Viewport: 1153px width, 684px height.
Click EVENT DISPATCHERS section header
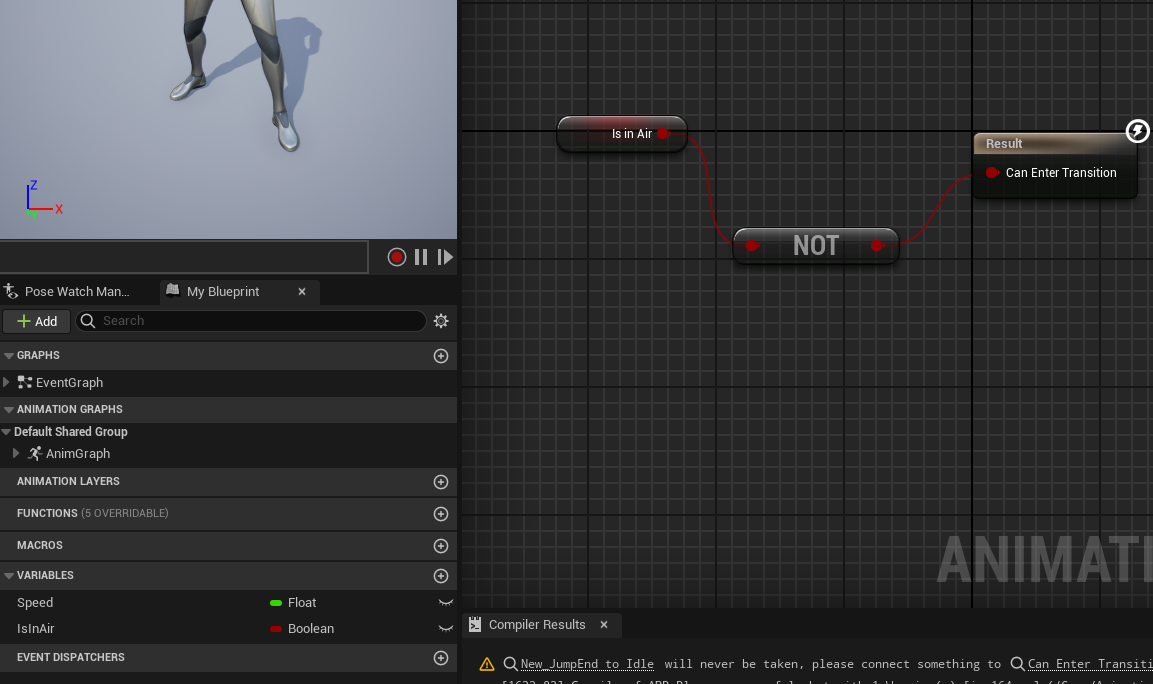click(228, 658)
